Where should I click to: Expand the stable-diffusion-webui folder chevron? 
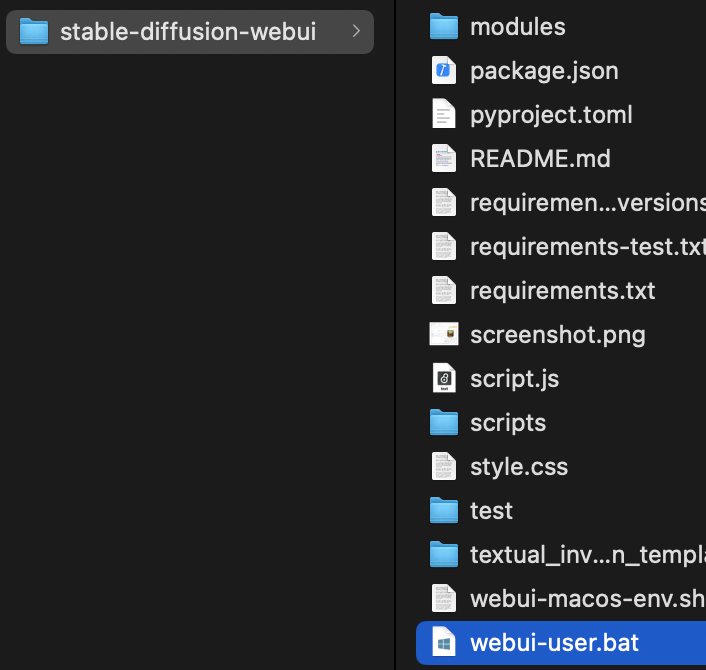(356, 31)
